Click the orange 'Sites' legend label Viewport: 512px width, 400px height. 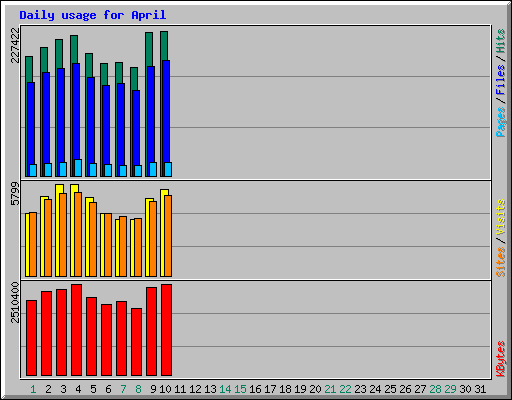pyautogui.click(x=501, y=262)
